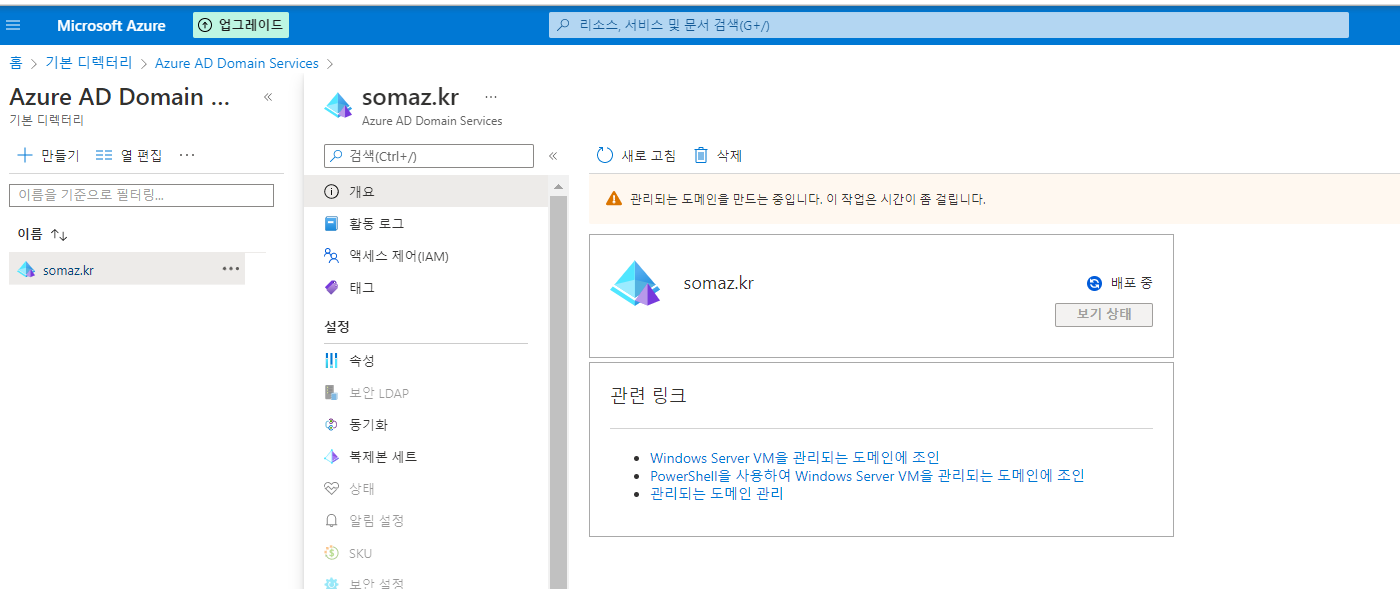This screenshot has height=589, width=1400.
Task: Click the large somaz.kr domain card icon
Action: point(636,283)
